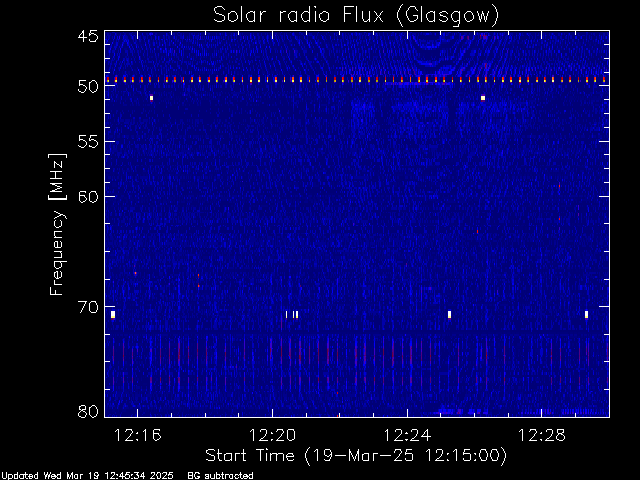The image size is (640, 480).
Task: Click the 12:24 time tick label
Action: (407, 435)
